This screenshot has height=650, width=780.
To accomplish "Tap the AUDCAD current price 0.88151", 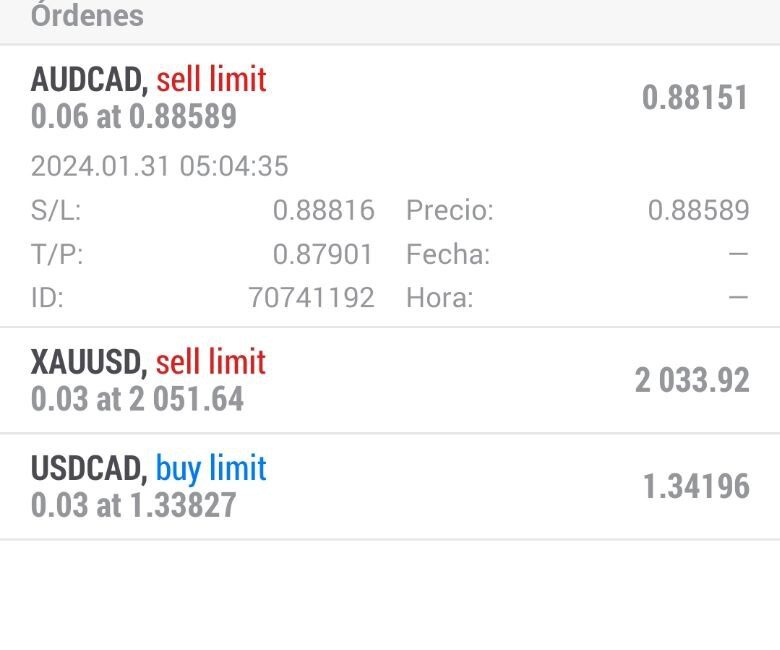I will tap(694, 98).
